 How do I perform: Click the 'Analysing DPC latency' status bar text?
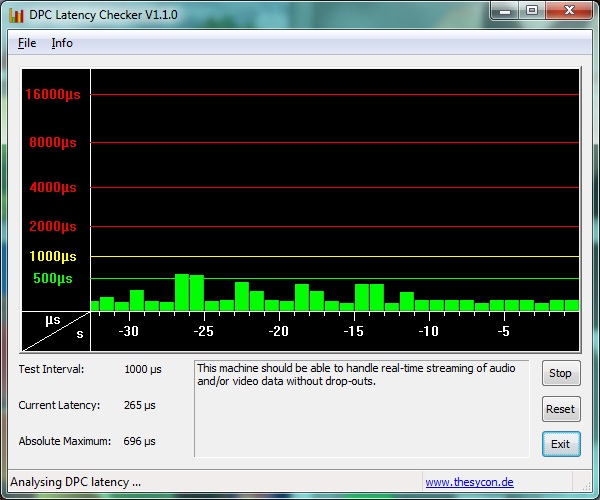click(75, 482)
